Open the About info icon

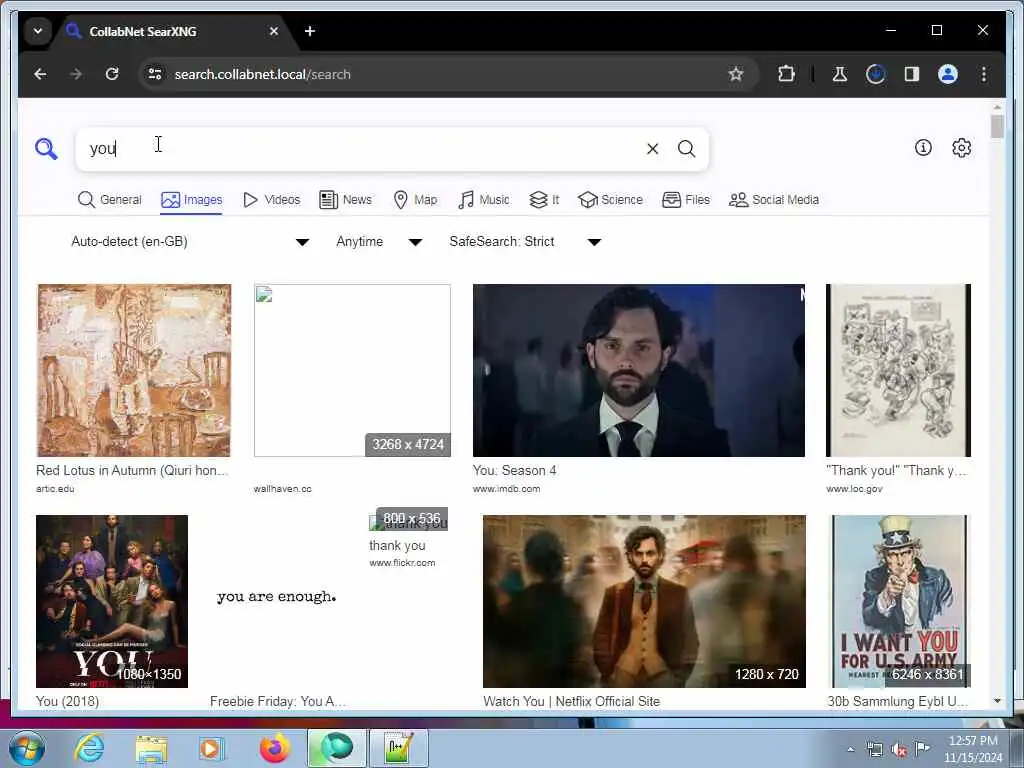coord(923,148)
